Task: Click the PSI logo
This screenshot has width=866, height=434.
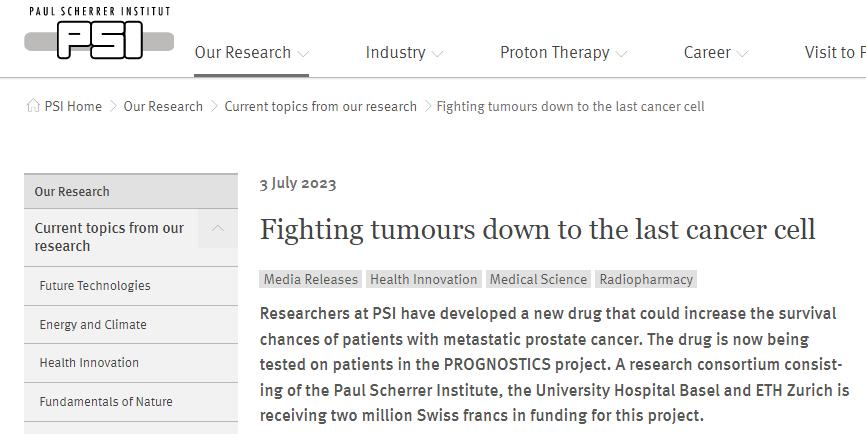Action: point(98,33)
